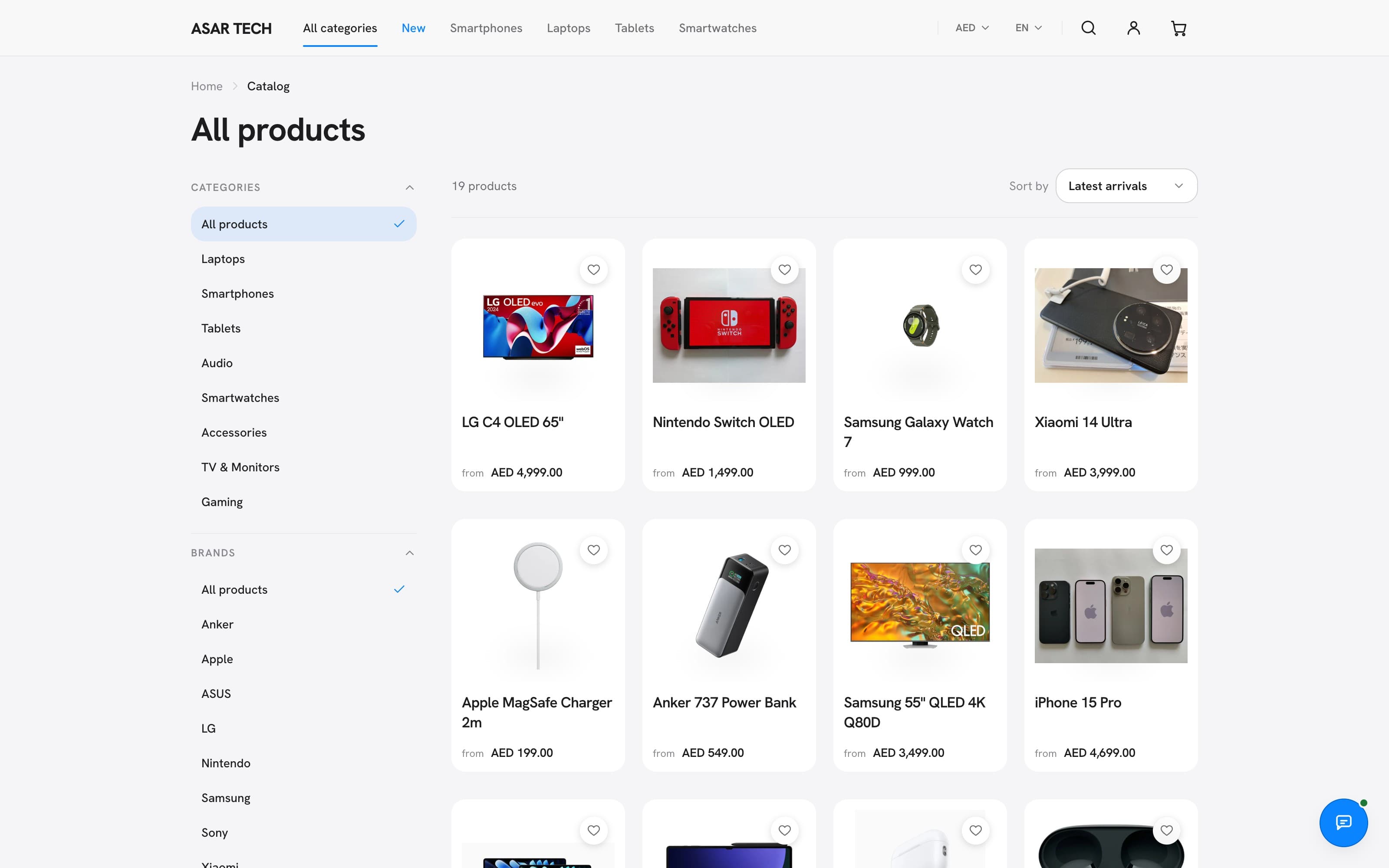Favorite the Apple MagSafe Charger heart
The height and width of the screenshot is (868, 1389).
pyautogui.click(x=593, y=550)
